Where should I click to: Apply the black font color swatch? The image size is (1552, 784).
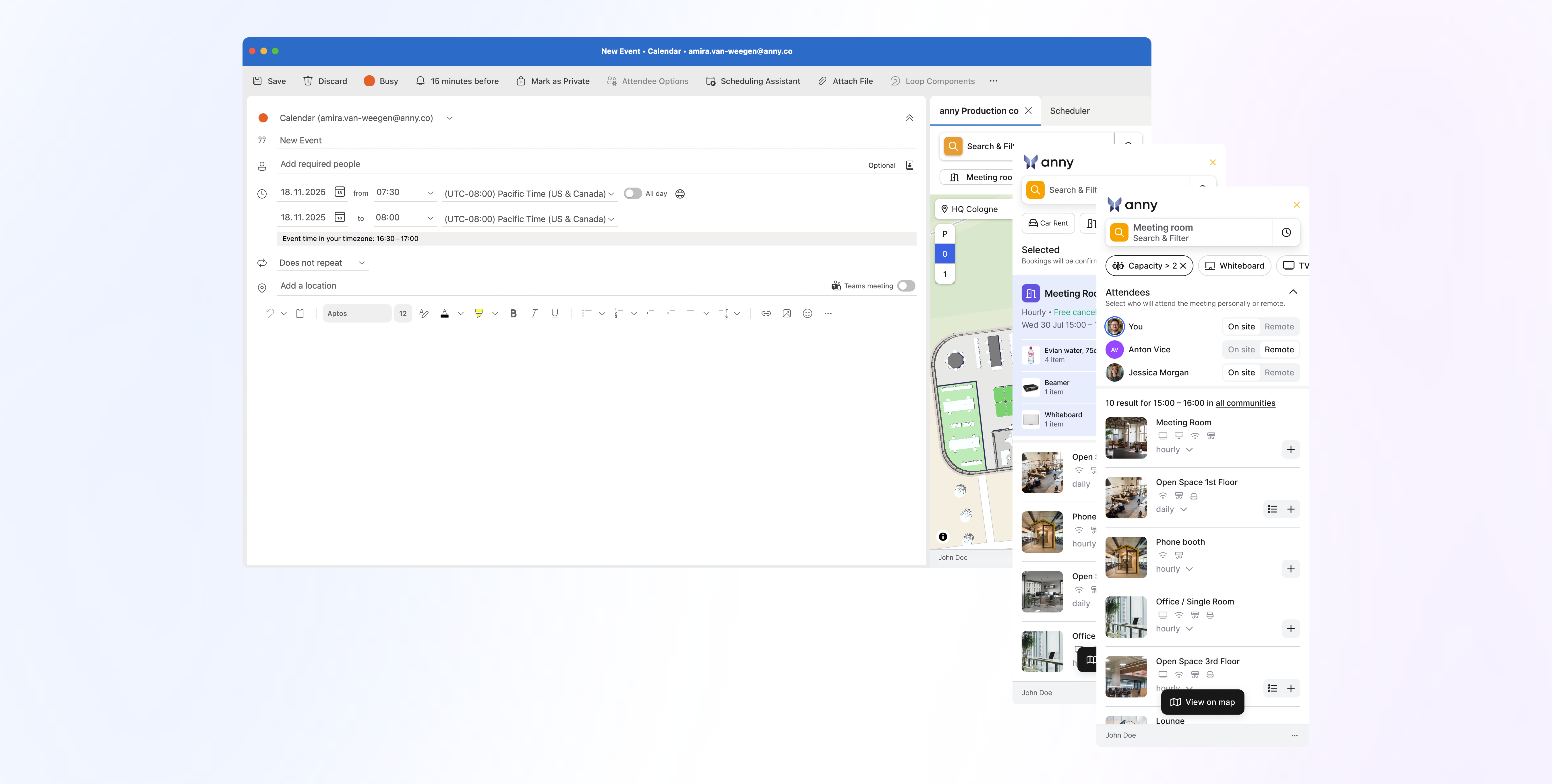point(445,313)
